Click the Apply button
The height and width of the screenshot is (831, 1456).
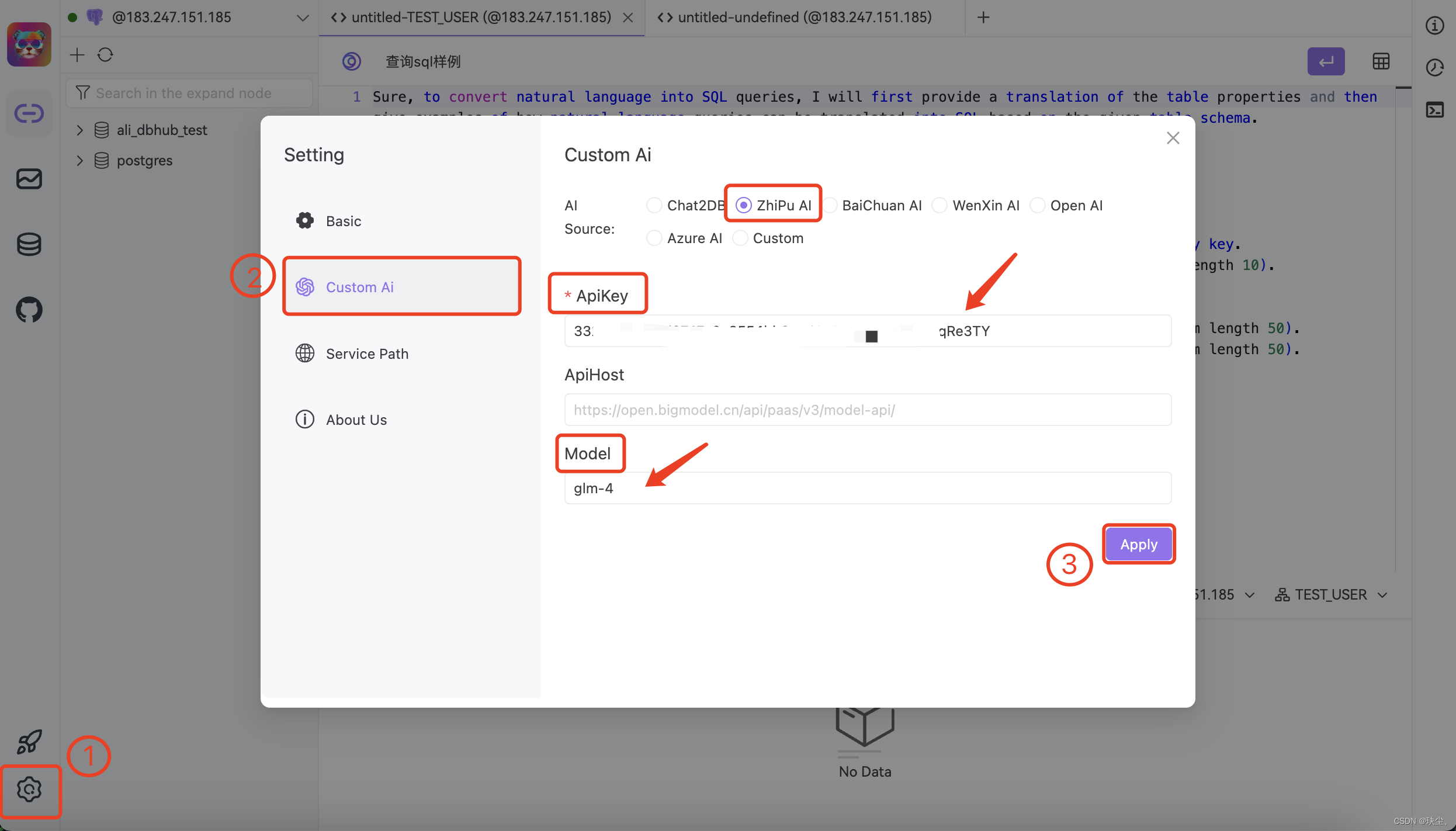[x=1138, y=544]
